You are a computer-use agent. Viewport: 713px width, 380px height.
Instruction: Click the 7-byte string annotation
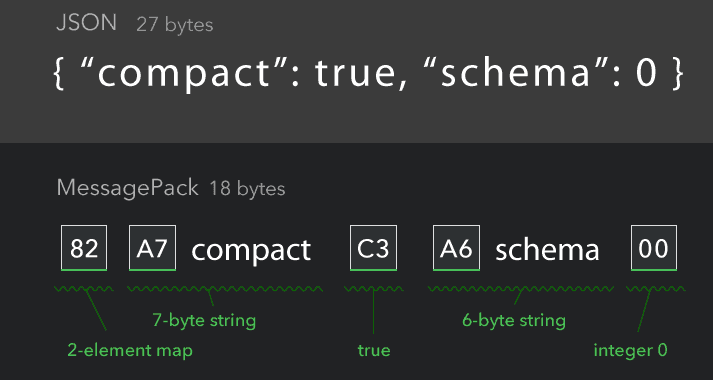click(204, 321)
